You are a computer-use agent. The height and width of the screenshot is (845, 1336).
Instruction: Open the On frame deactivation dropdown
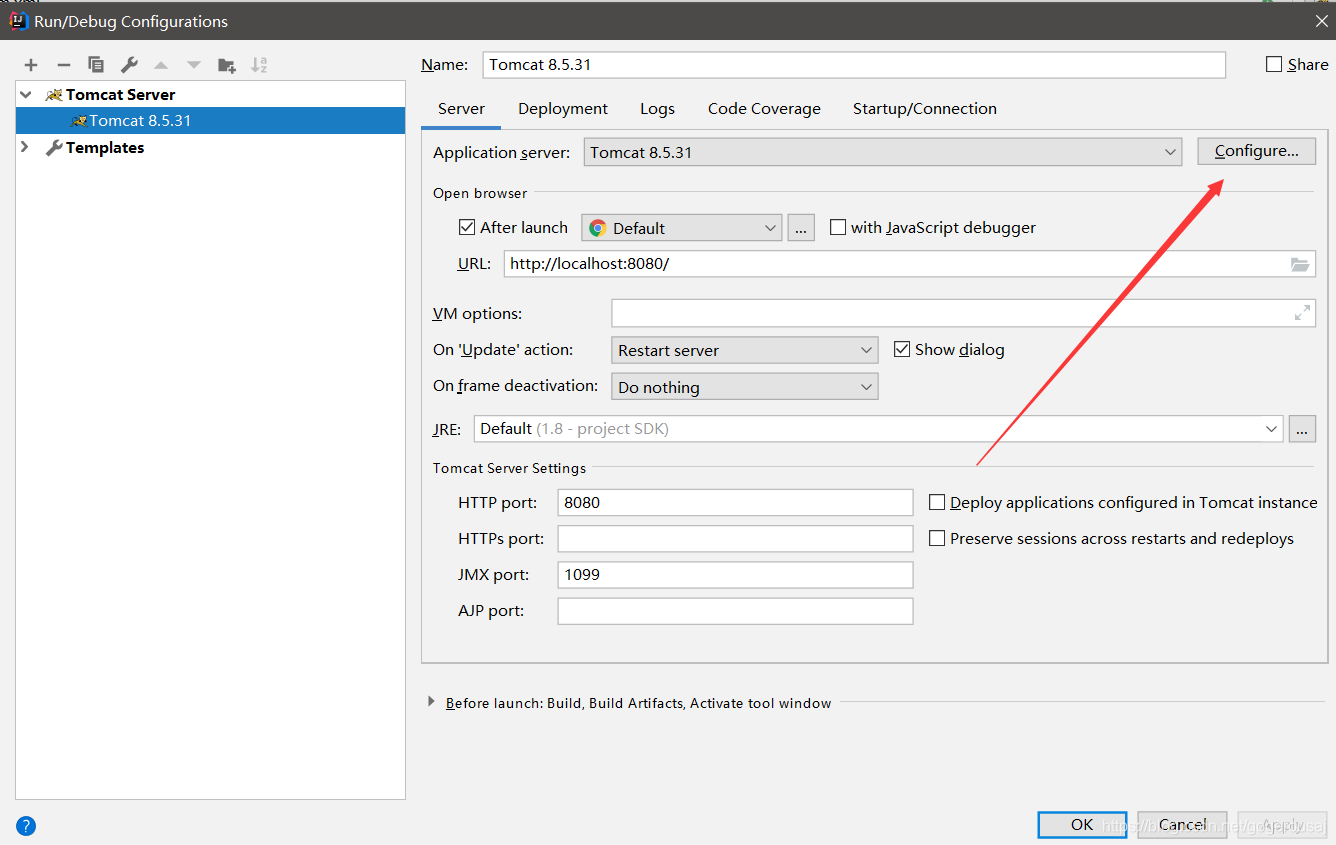745,387
